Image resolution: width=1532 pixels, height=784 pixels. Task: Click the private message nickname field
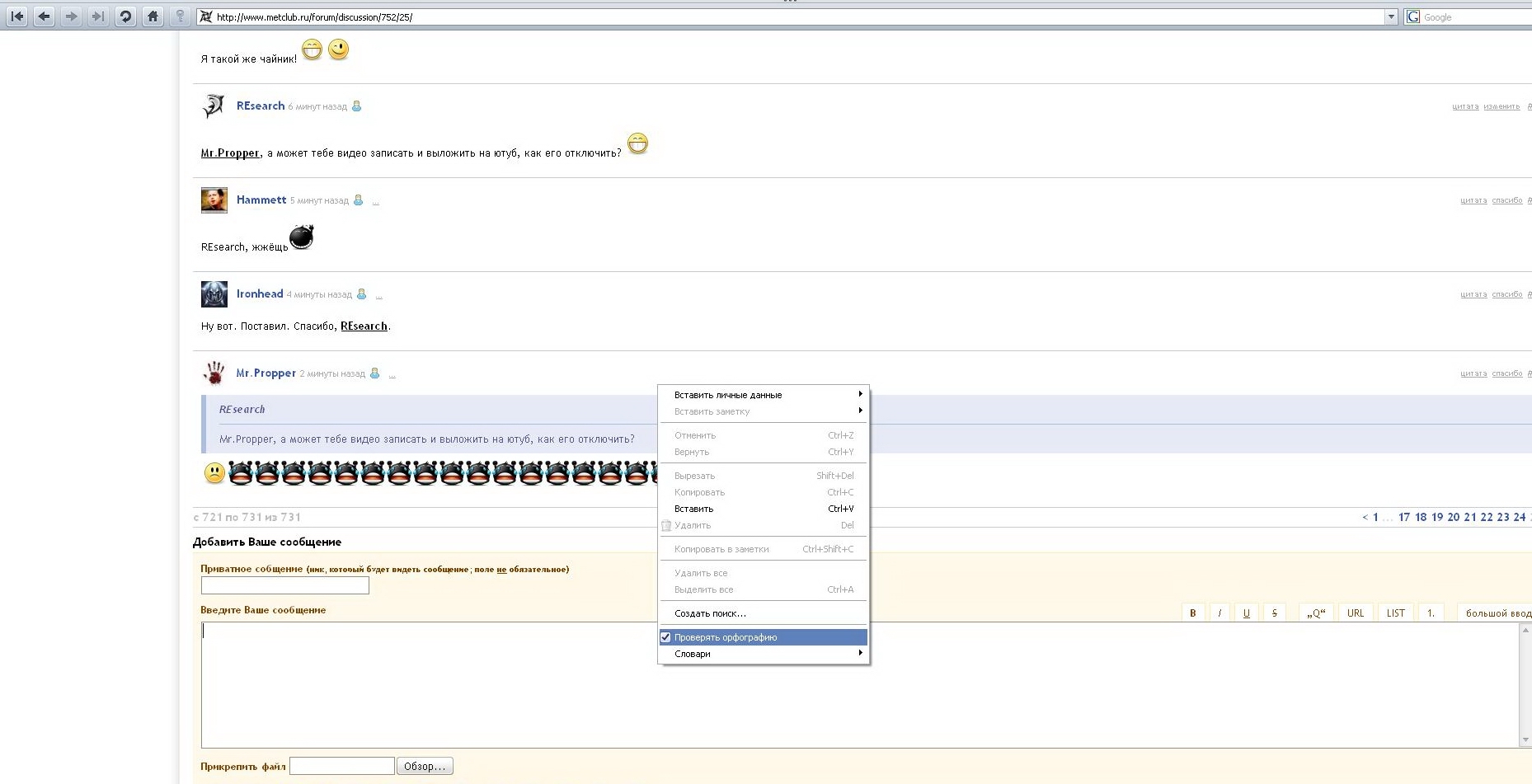[x=284, y=585]
